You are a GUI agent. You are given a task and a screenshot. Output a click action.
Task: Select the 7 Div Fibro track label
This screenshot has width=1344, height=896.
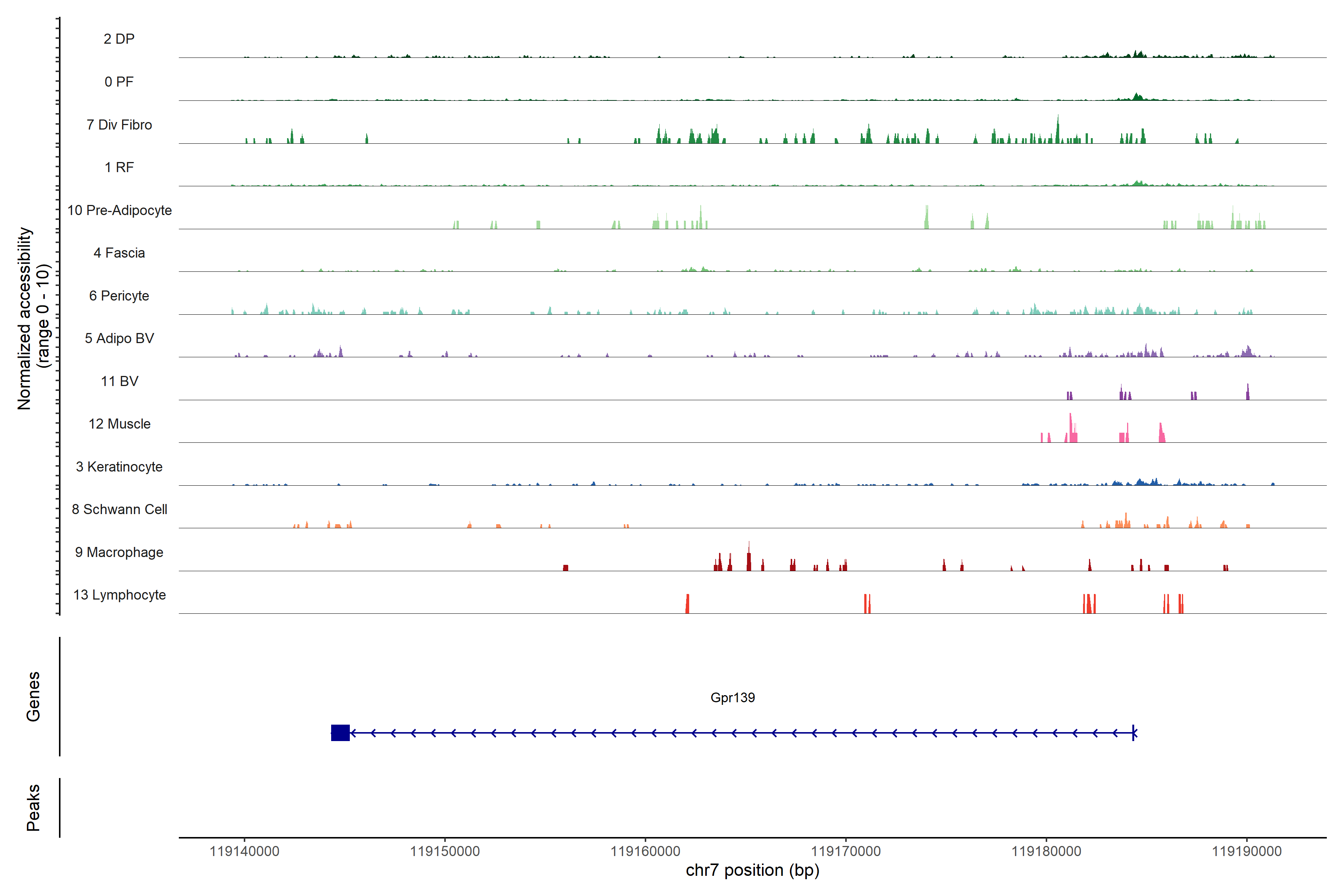119,125
